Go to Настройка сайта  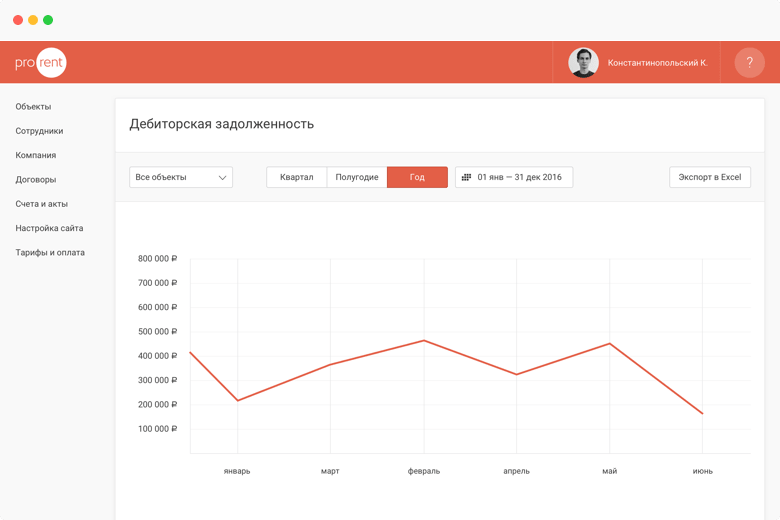point(49,228)
